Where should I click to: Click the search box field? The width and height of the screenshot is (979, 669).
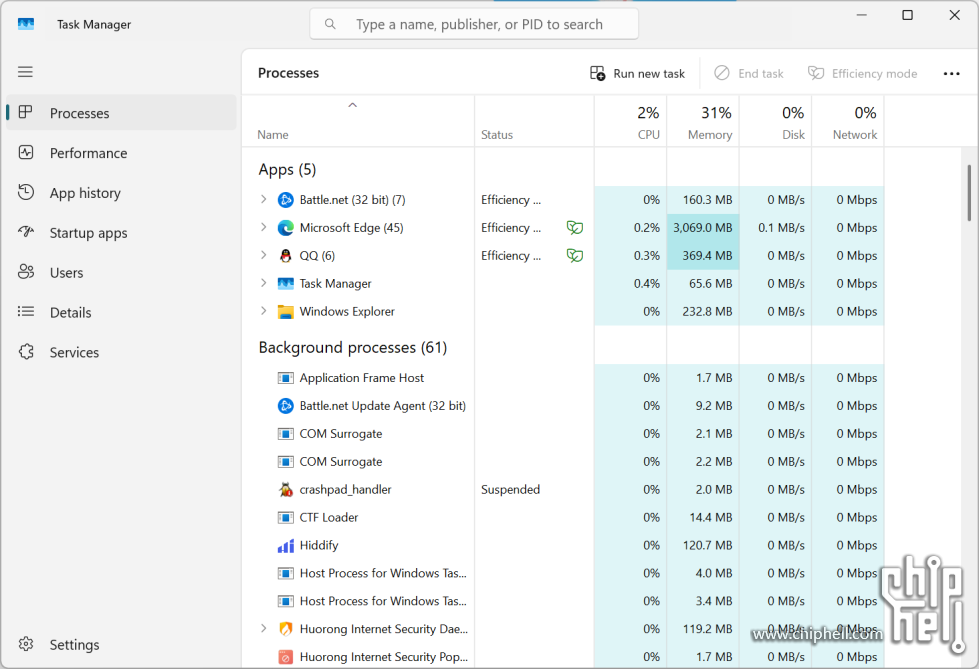474,24
